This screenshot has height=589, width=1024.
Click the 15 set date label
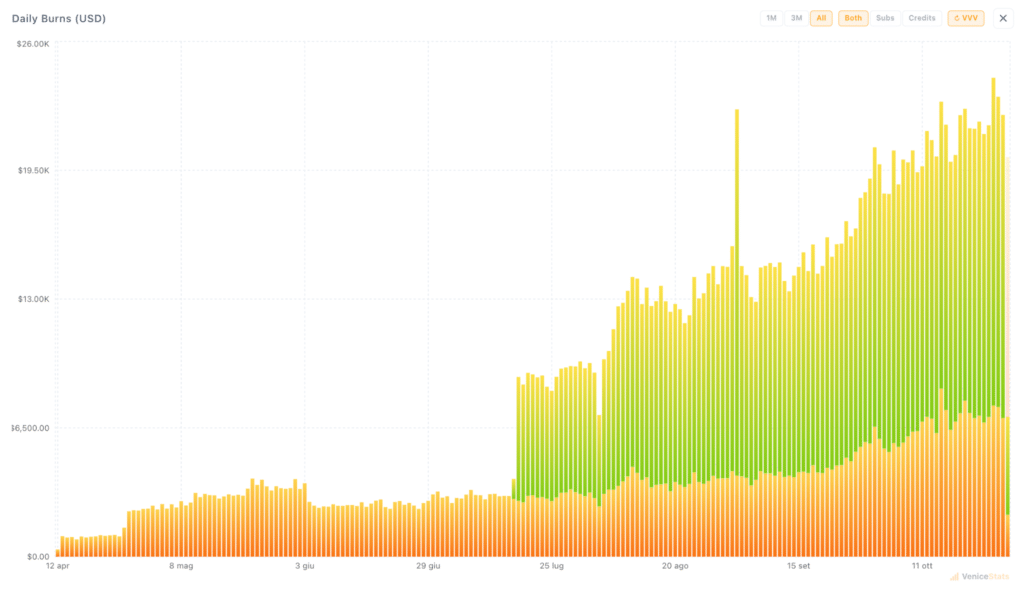[x=798, y=565]
